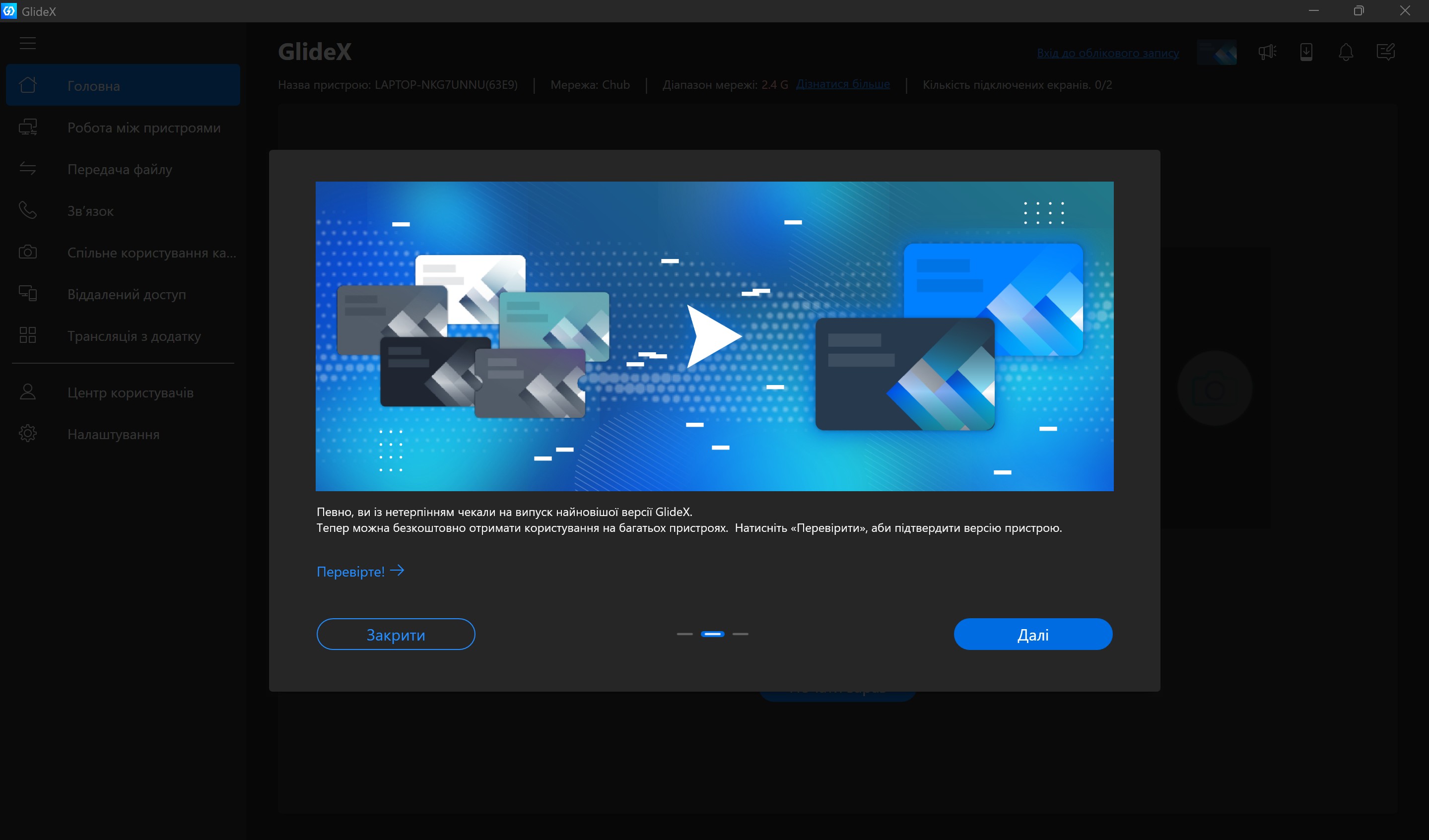Click the Центр користувачів person icon

pyautogui.click(x=27, y=391)
